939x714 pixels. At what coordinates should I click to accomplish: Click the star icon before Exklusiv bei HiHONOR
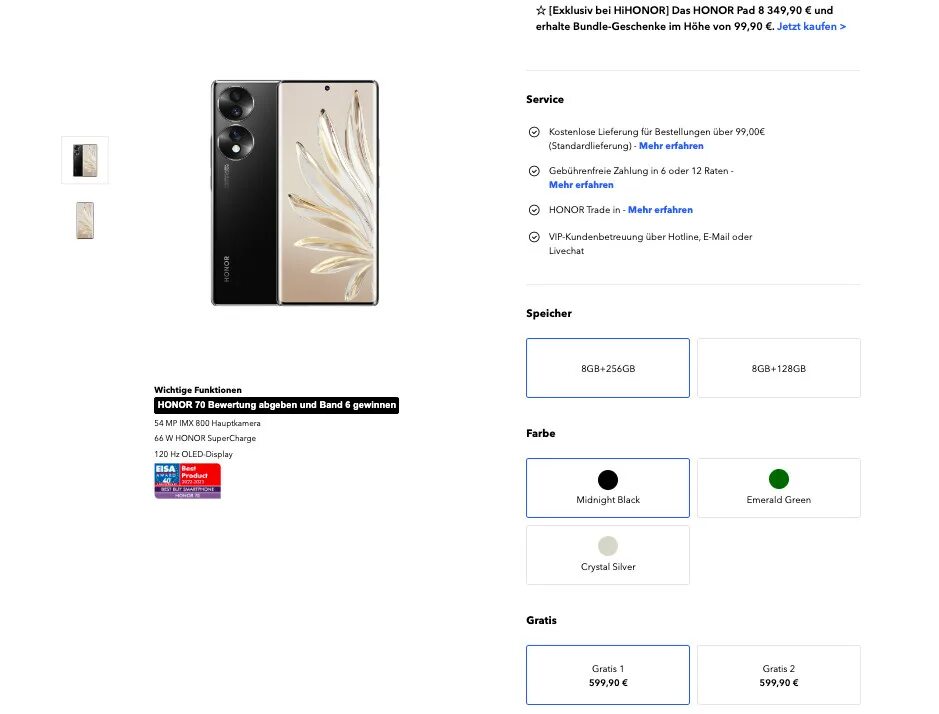[541, 10]
